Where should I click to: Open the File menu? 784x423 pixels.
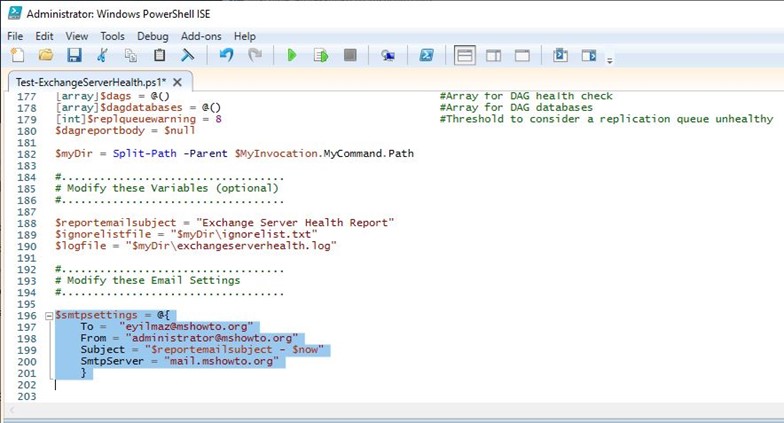pos(15,36)
